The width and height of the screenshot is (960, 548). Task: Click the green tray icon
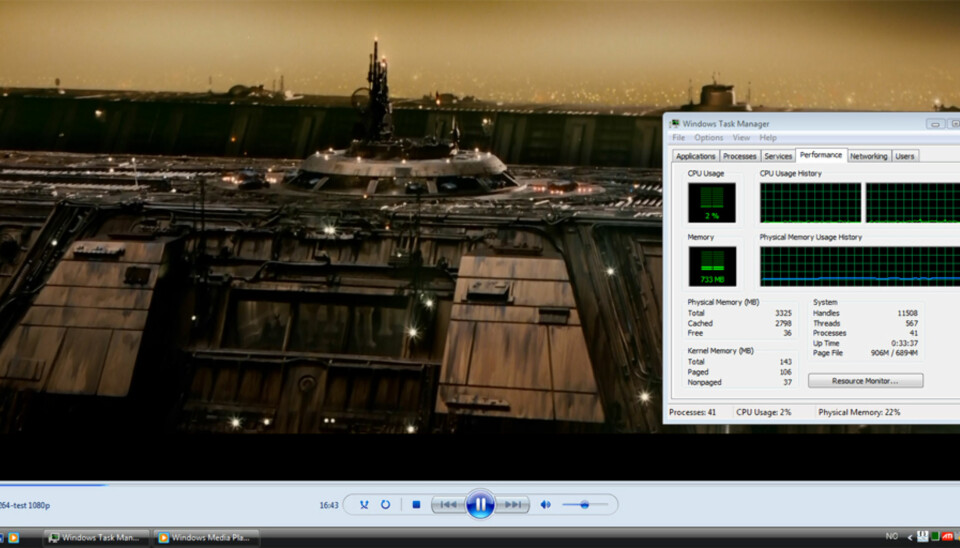[x=936, y=537]
